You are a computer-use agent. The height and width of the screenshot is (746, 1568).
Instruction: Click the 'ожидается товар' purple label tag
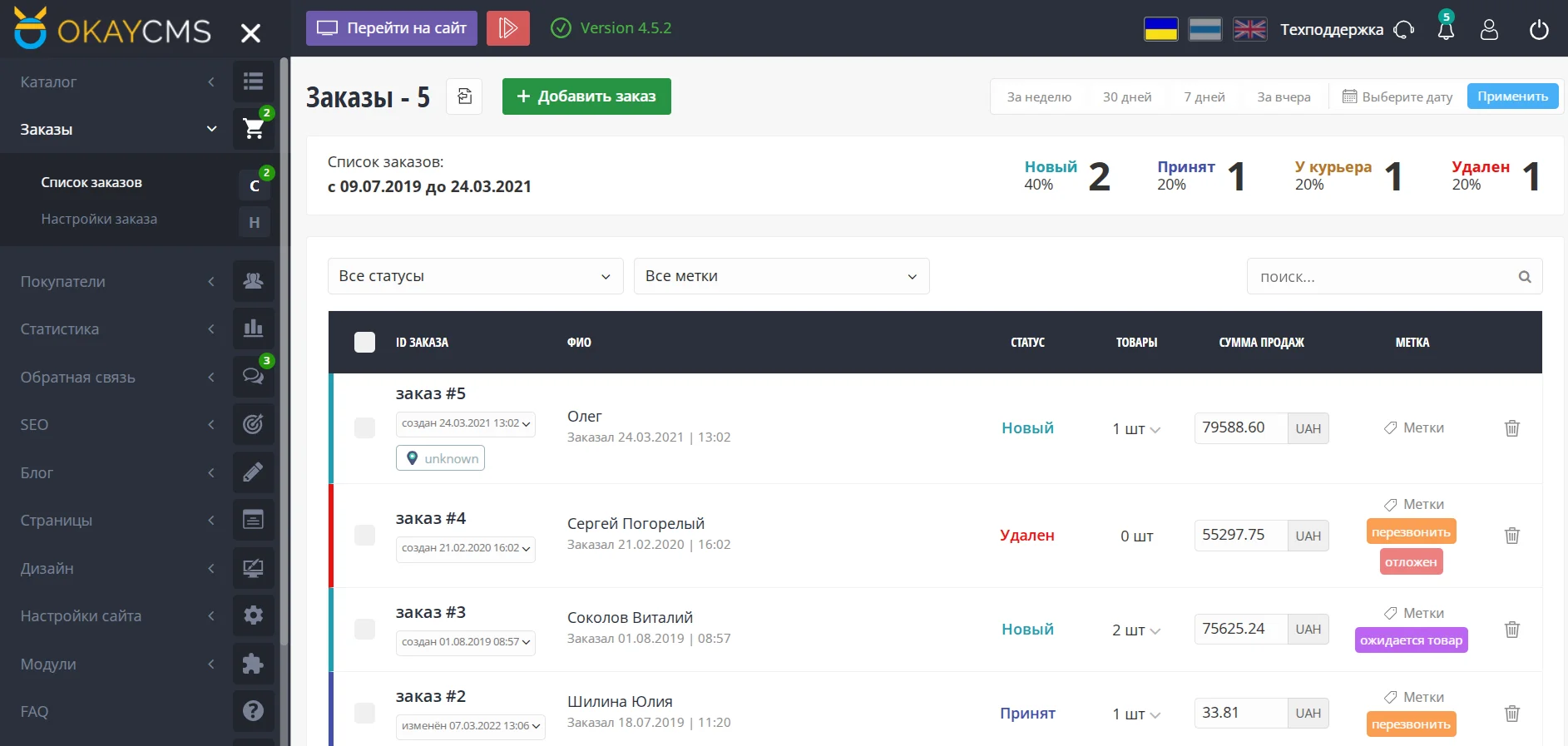pyautogui.click(x=1411, y=640)
